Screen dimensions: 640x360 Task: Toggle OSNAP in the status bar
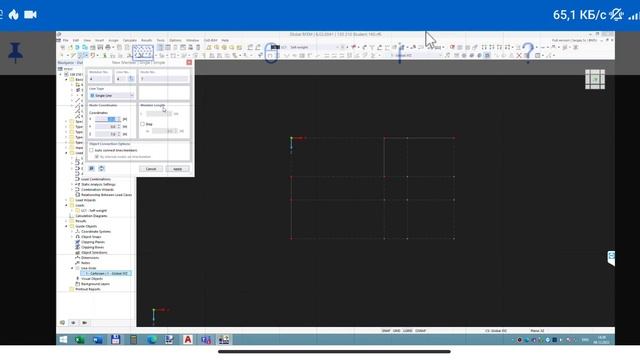(x=420, y=331)
